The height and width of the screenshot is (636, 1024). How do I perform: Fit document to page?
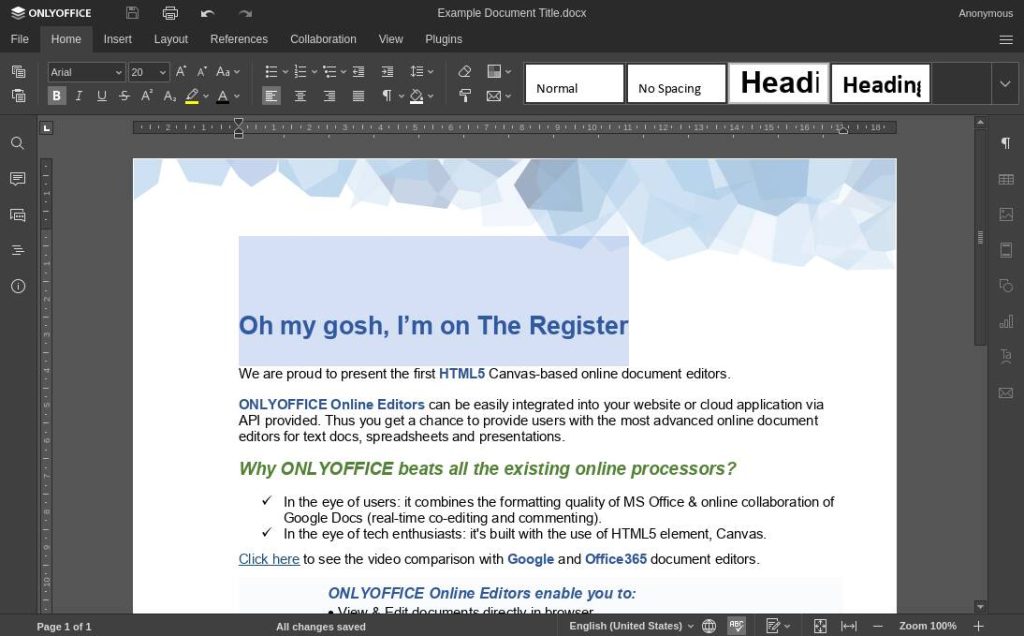click(820, 626)
